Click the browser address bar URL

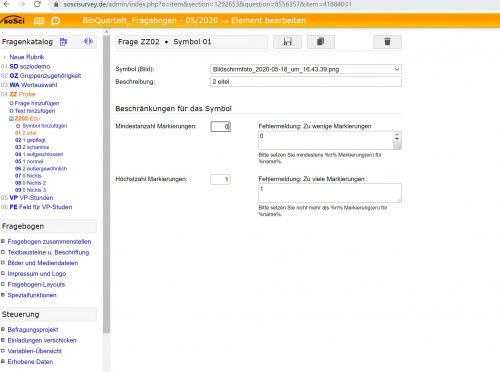[x=207, y=4]
